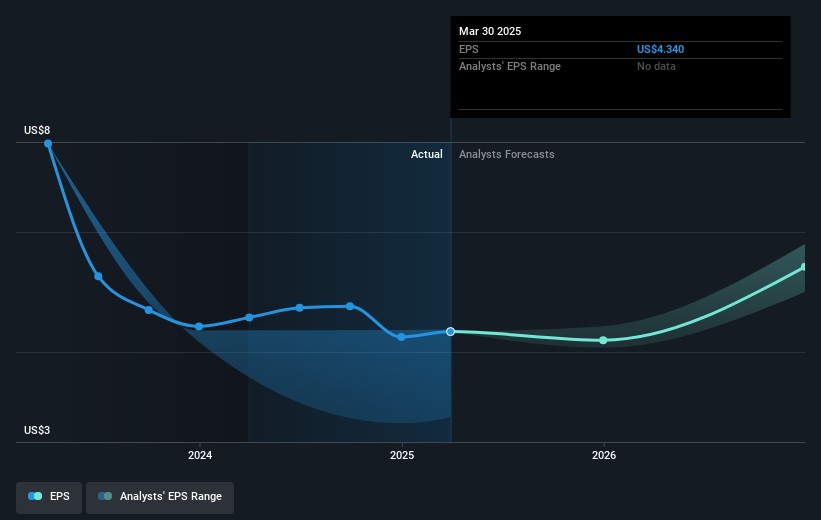Select the highlighted Mar 30 2025 data point
This screenshot has height=520, width=821.
coord(451,331)
